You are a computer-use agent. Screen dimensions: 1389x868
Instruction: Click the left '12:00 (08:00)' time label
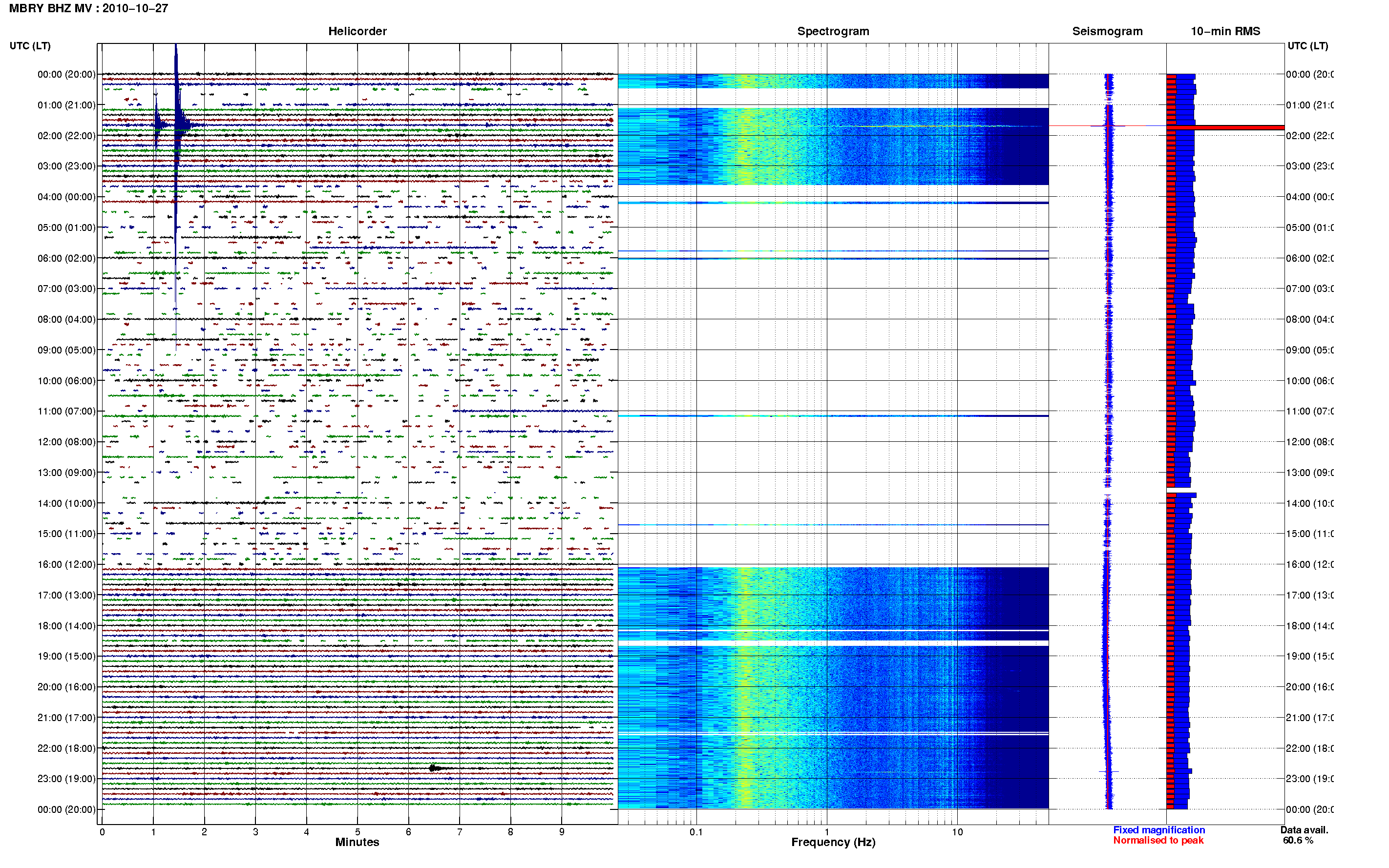coord(66,442)
